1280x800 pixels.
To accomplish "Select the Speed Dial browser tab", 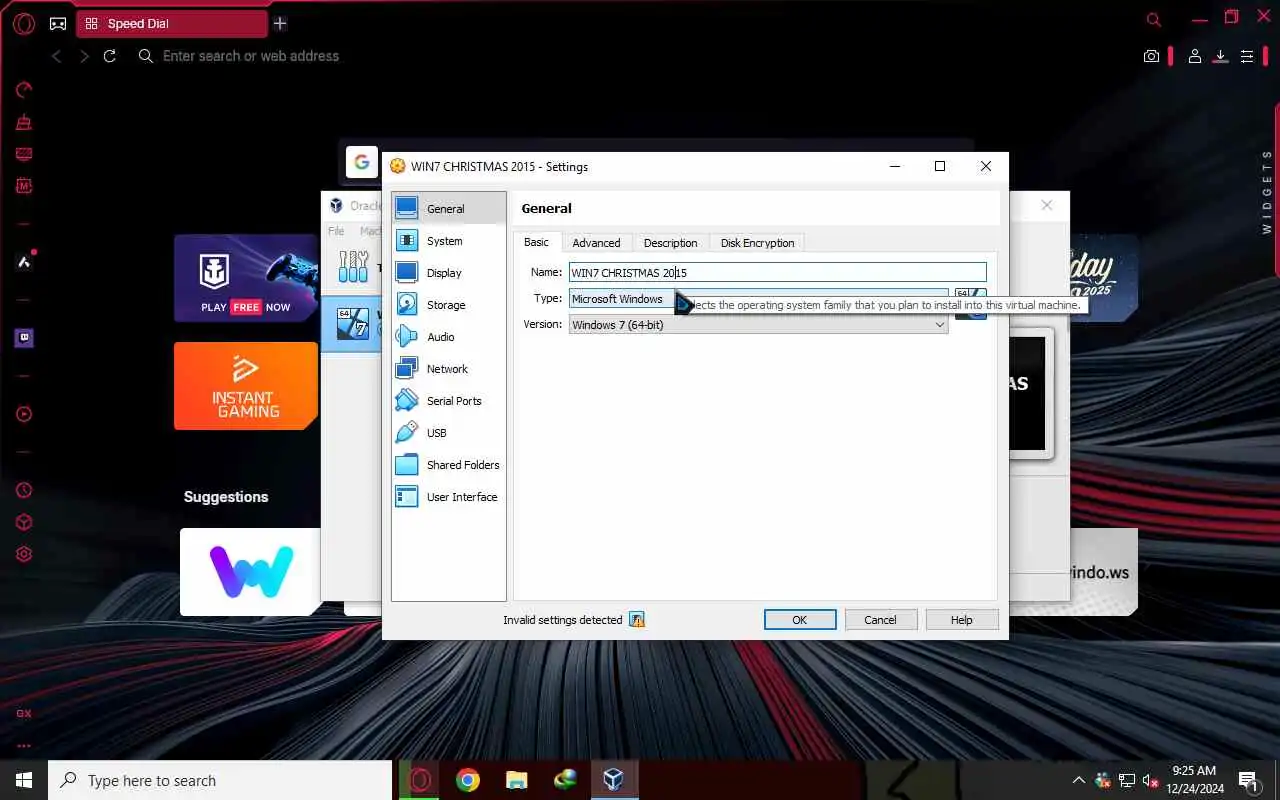I will (x=172, y=23).
